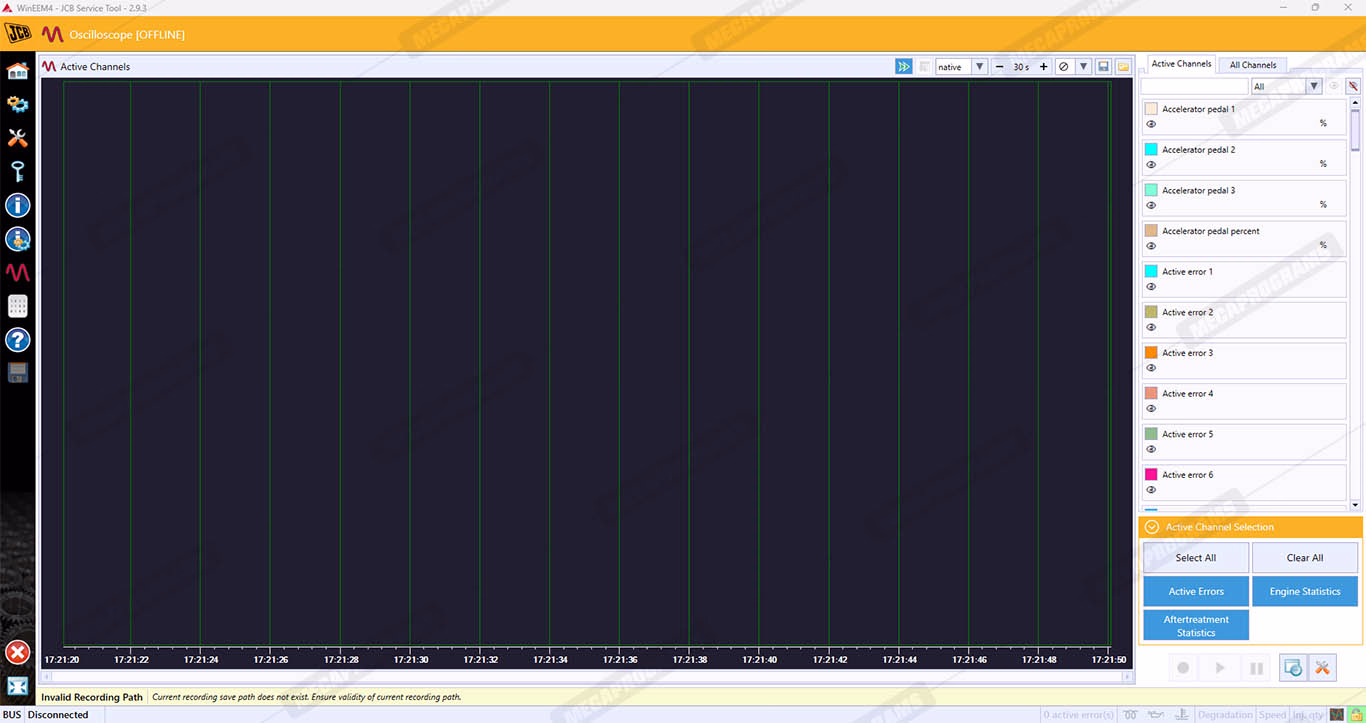The image size is (1366, 723).
Task: Toggle the crossed-out eye hide-all button
Action: (1352, 86)
